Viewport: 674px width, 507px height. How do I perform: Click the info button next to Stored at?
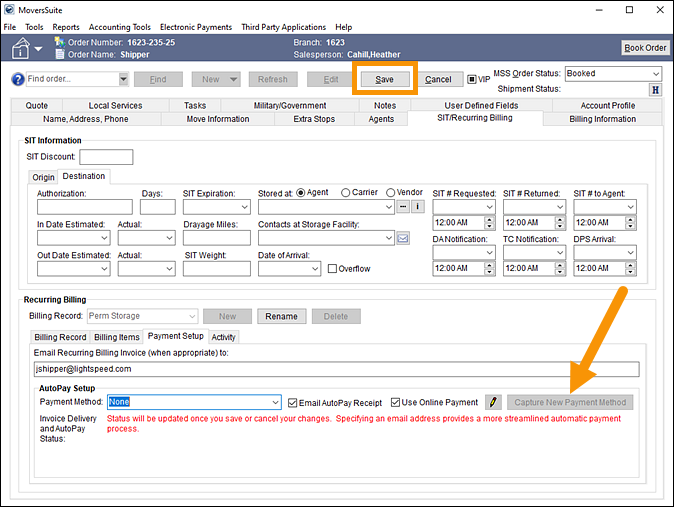click(x=417, y=207)
